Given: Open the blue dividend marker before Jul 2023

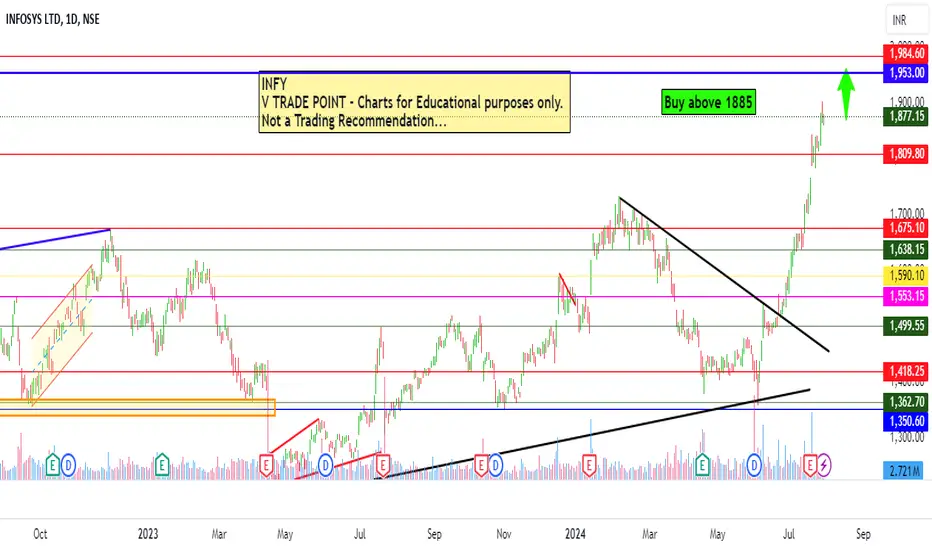Looking at the screenshot, I should [325, 465].
